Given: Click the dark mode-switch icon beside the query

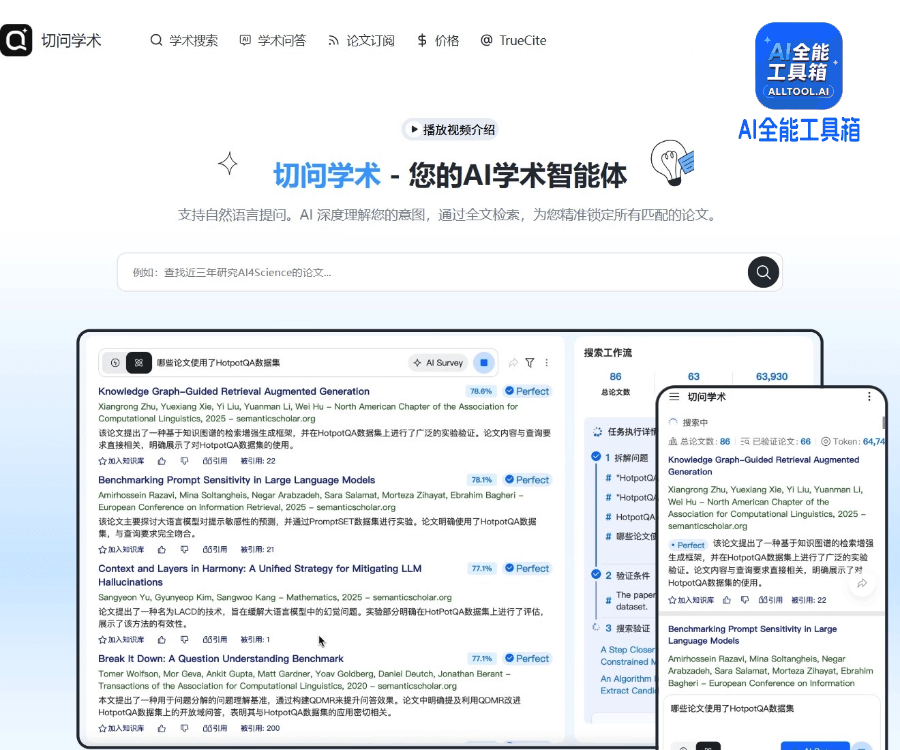Looking at the screenshot, I should pyautogui.click(x=138, y=363).
